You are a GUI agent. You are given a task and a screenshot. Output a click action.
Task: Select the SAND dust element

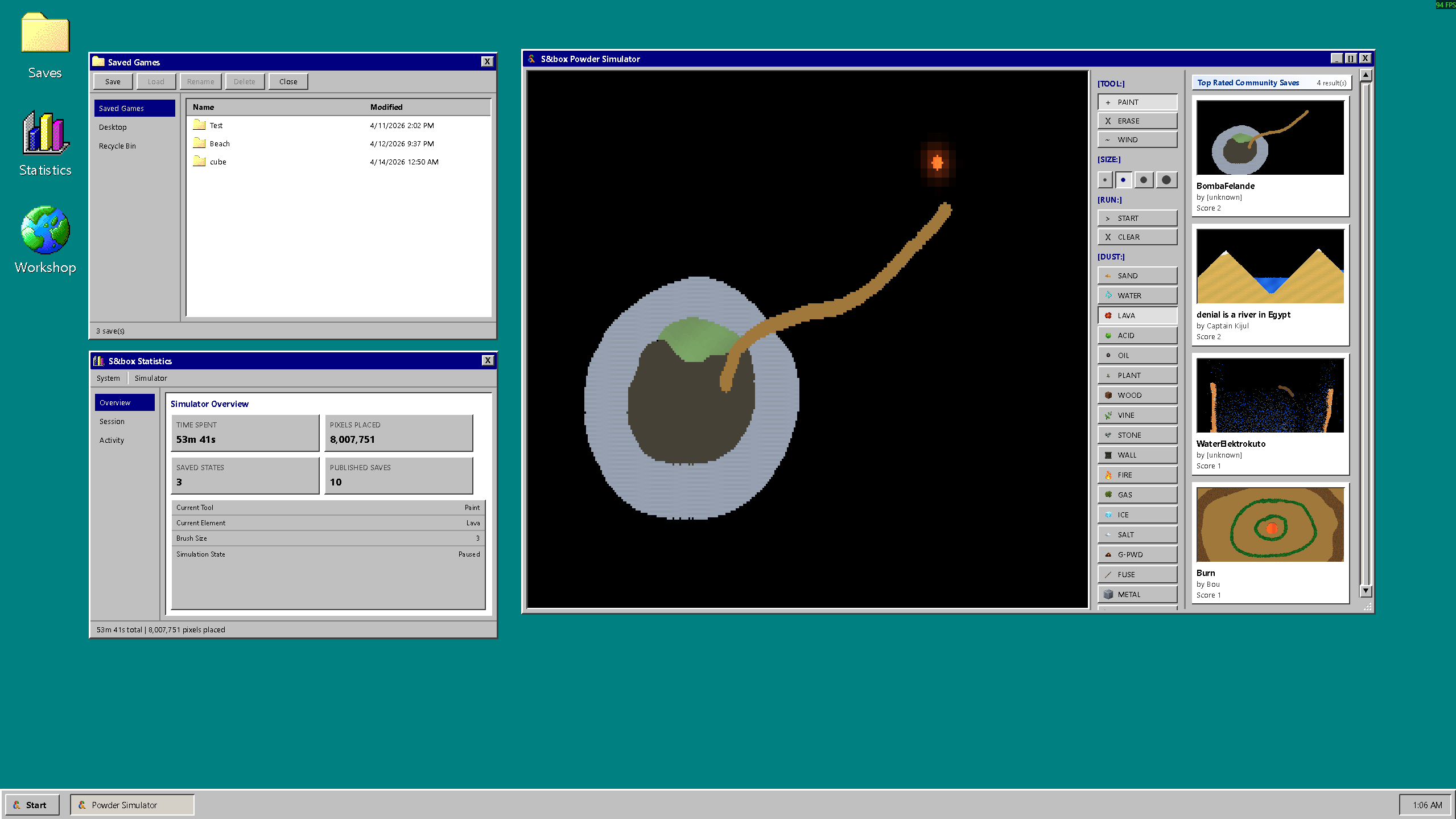pos(1137,275)
